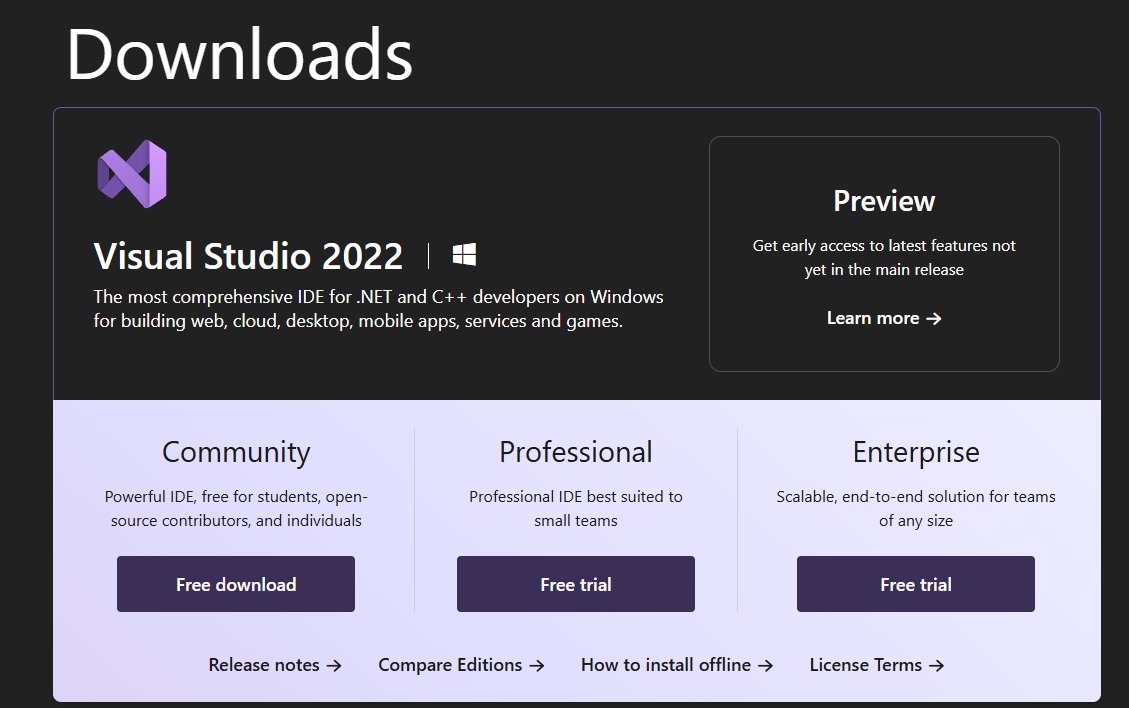
Task: Click the Community edition heading
Action: point(236,452)
